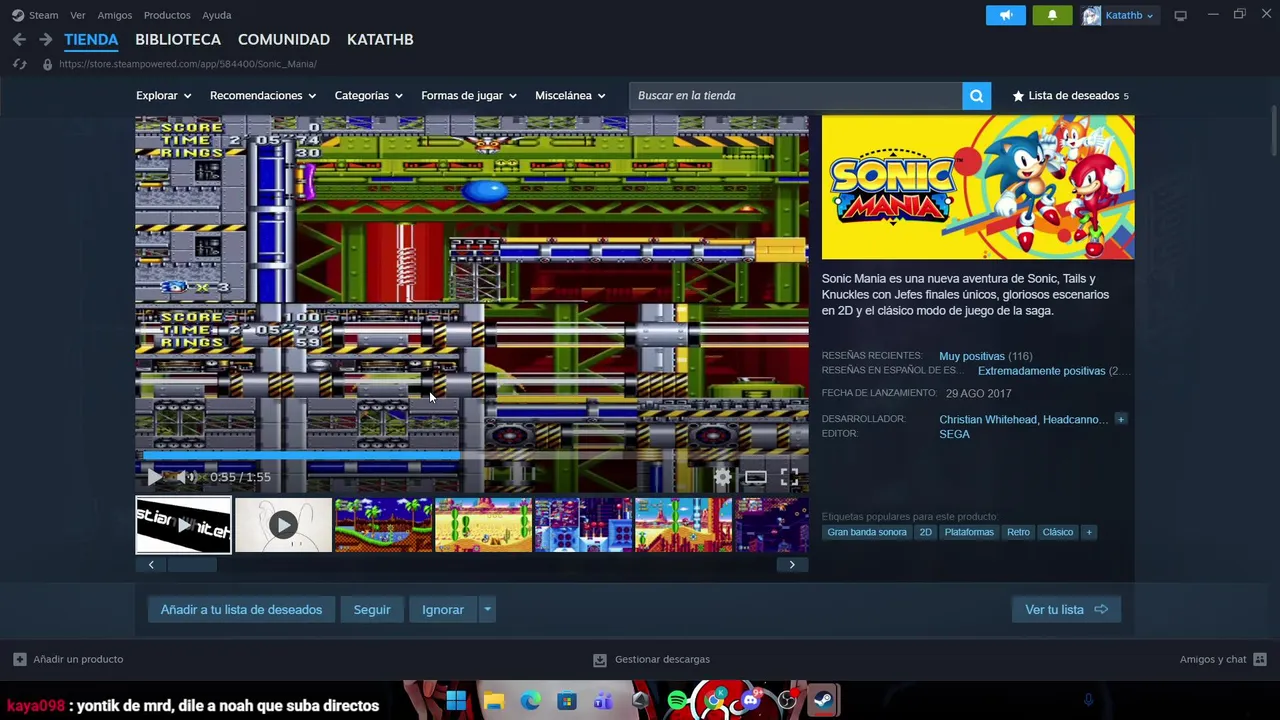This screenshot has width=1280, height=720.
Task: Focus the Buscar en la tienda field
Action: 796,96
